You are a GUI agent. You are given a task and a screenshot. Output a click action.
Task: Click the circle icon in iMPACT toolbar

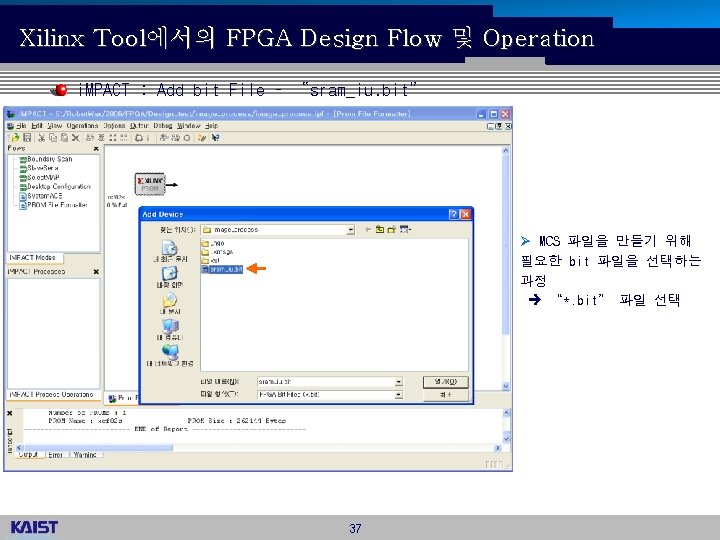(187, 137)
